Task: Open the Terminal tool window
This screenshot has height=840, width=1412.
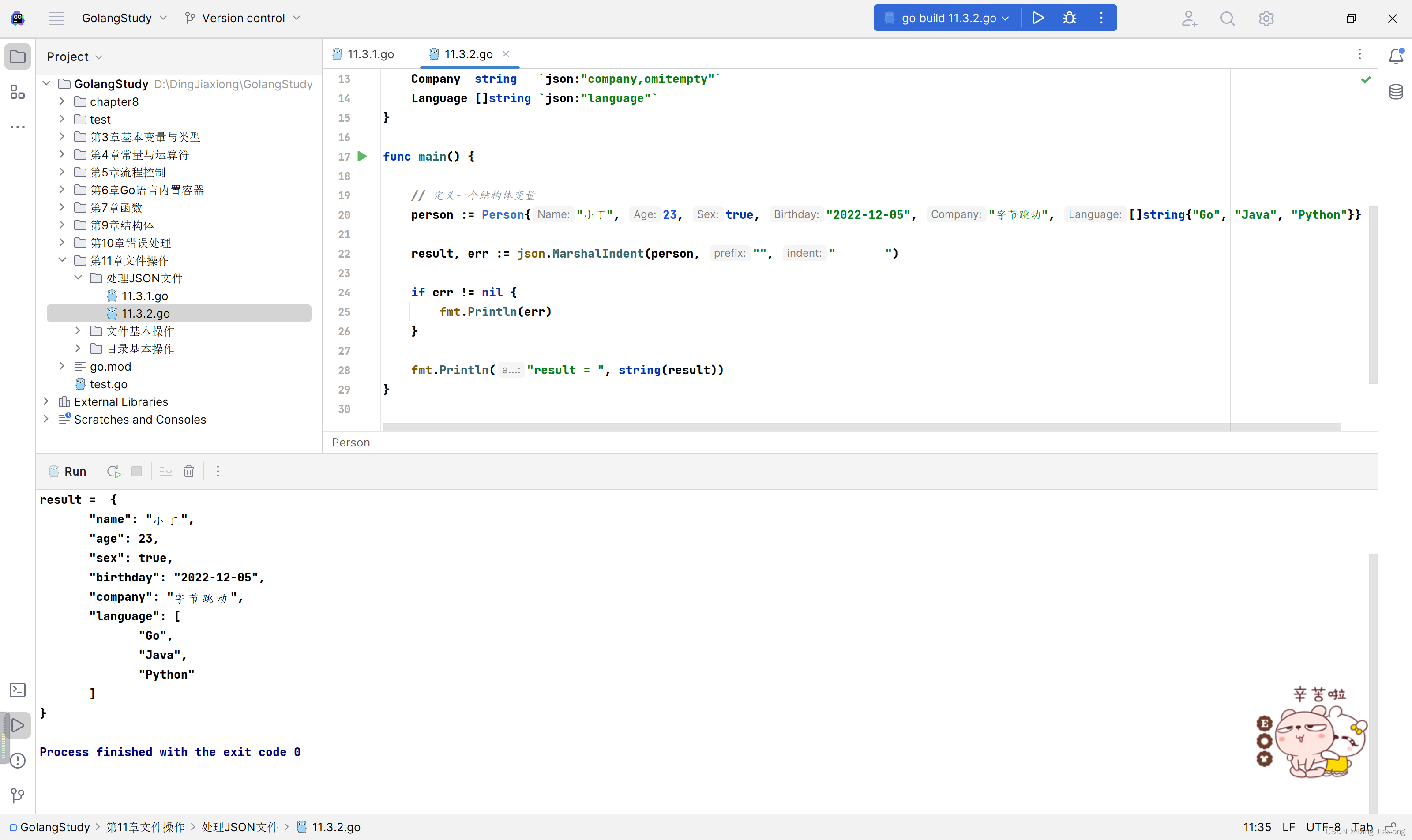Action: (x=18, y=690)
